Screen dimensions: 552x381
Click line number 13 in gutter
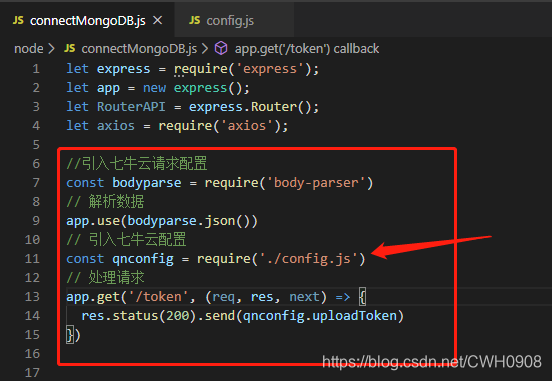pos(32,297)
